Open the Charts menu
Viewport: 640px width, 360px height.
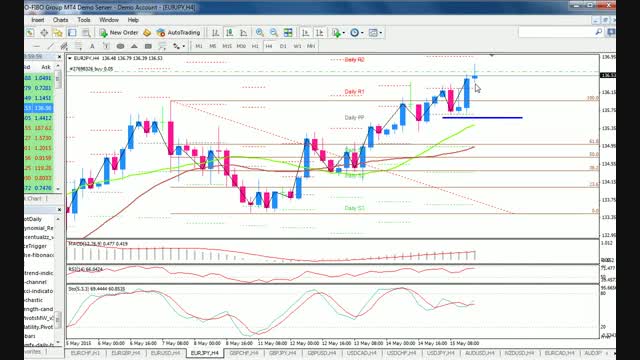[60, 20]
